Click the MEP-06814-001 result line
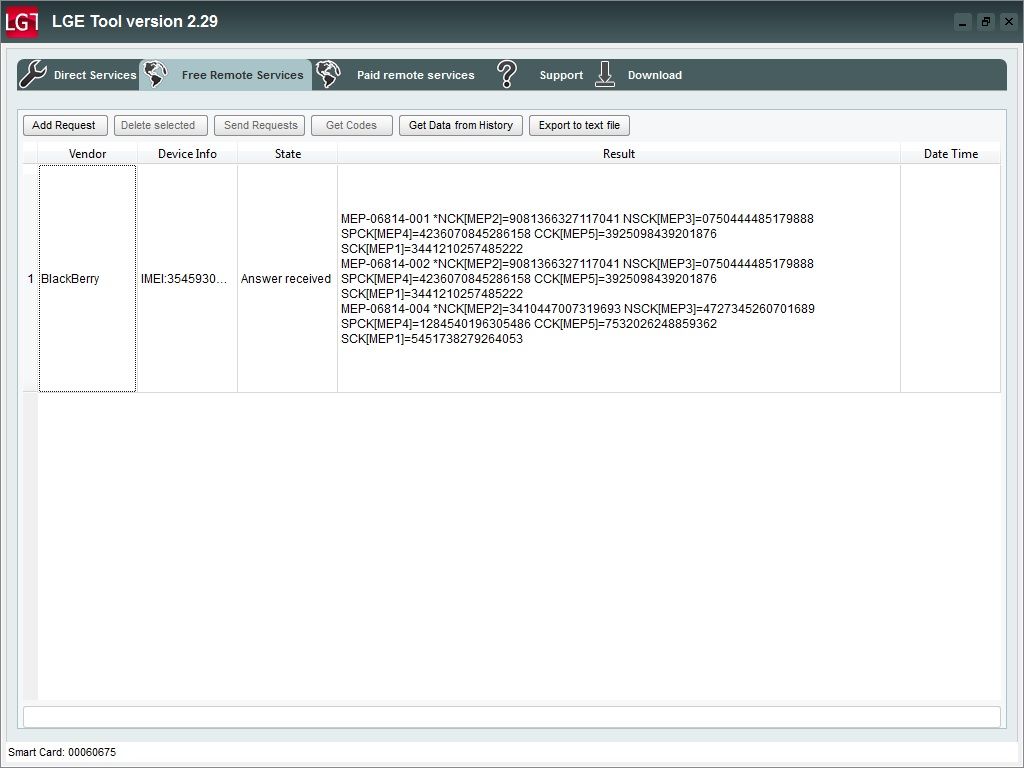 pyautogui.click(x=577, y=219)
